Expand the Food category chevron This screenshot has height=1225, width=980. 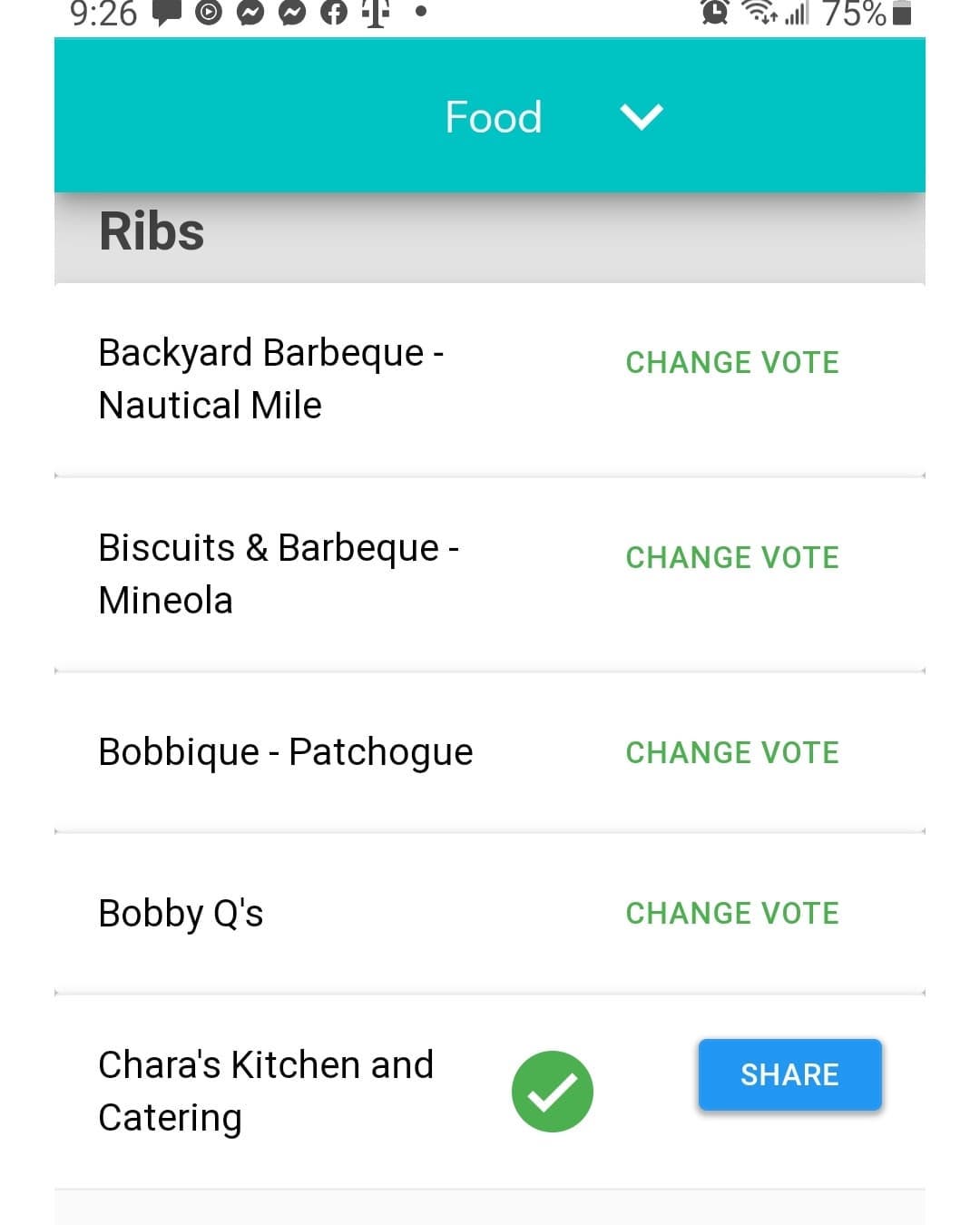(x=642, y=116)
